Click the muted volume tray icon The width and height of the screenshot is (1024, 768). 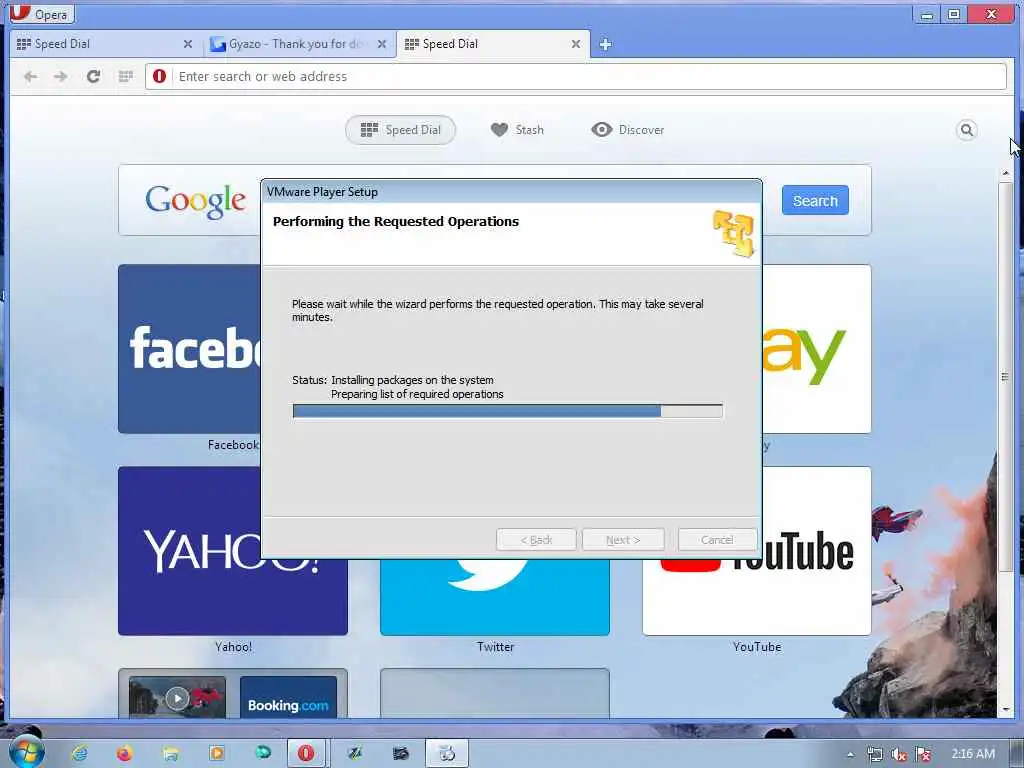(899, 754)
